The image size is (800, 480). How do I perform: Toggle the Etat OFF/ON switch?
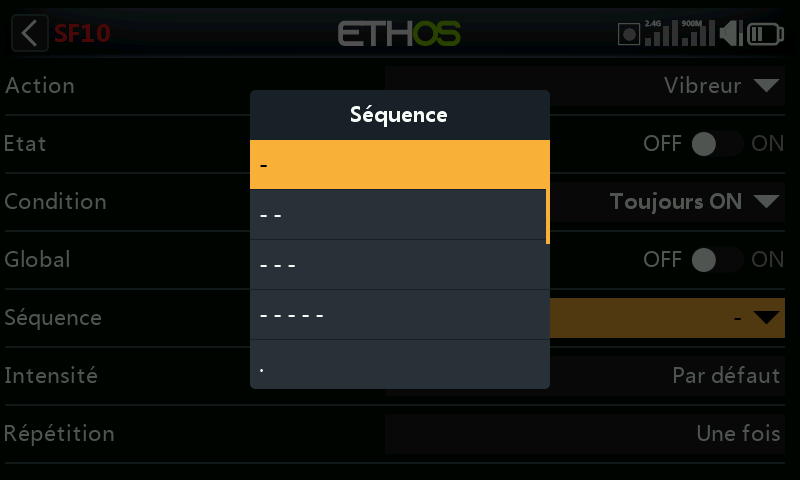click(717, 144)
